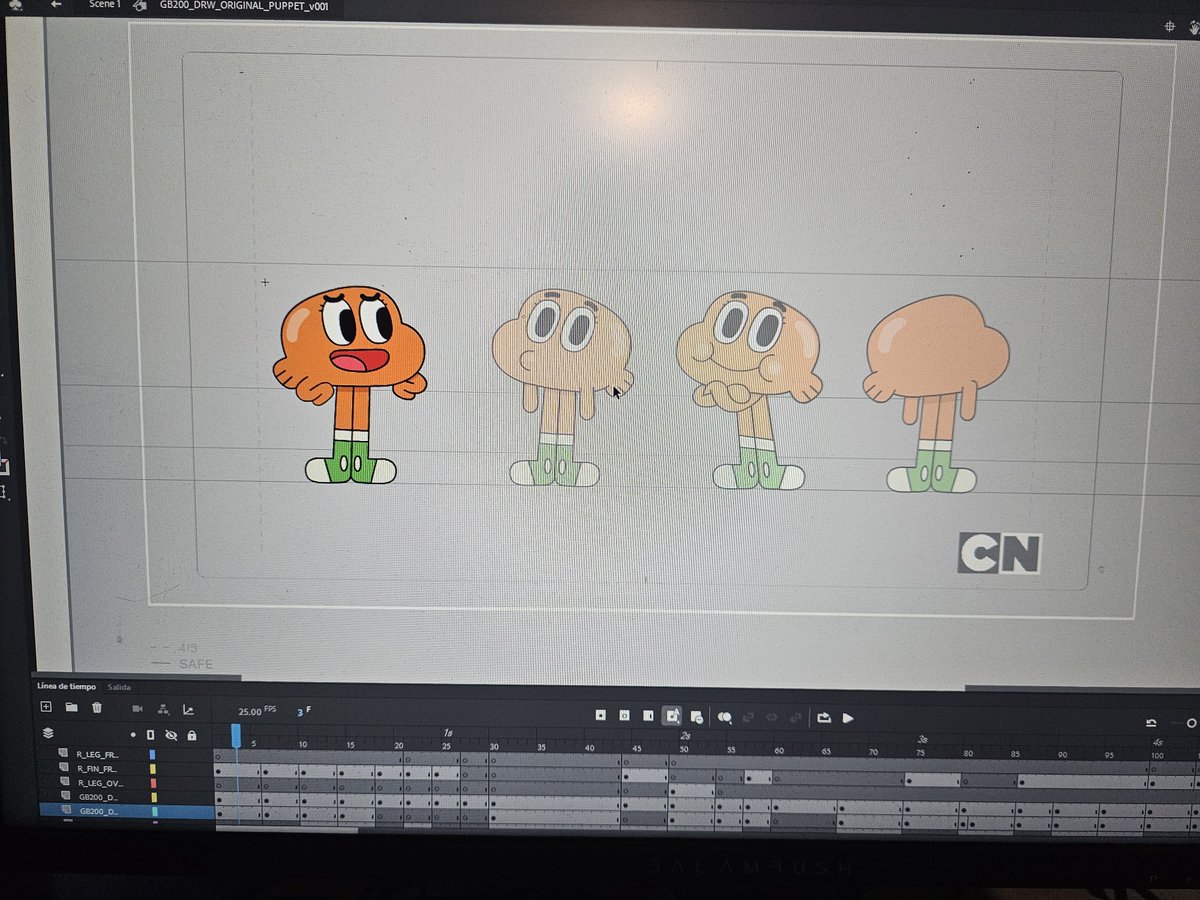Toggle the layers stack view icon
Image resolution: width=1200 pixels, height=900 pixels.
(47, 733)
